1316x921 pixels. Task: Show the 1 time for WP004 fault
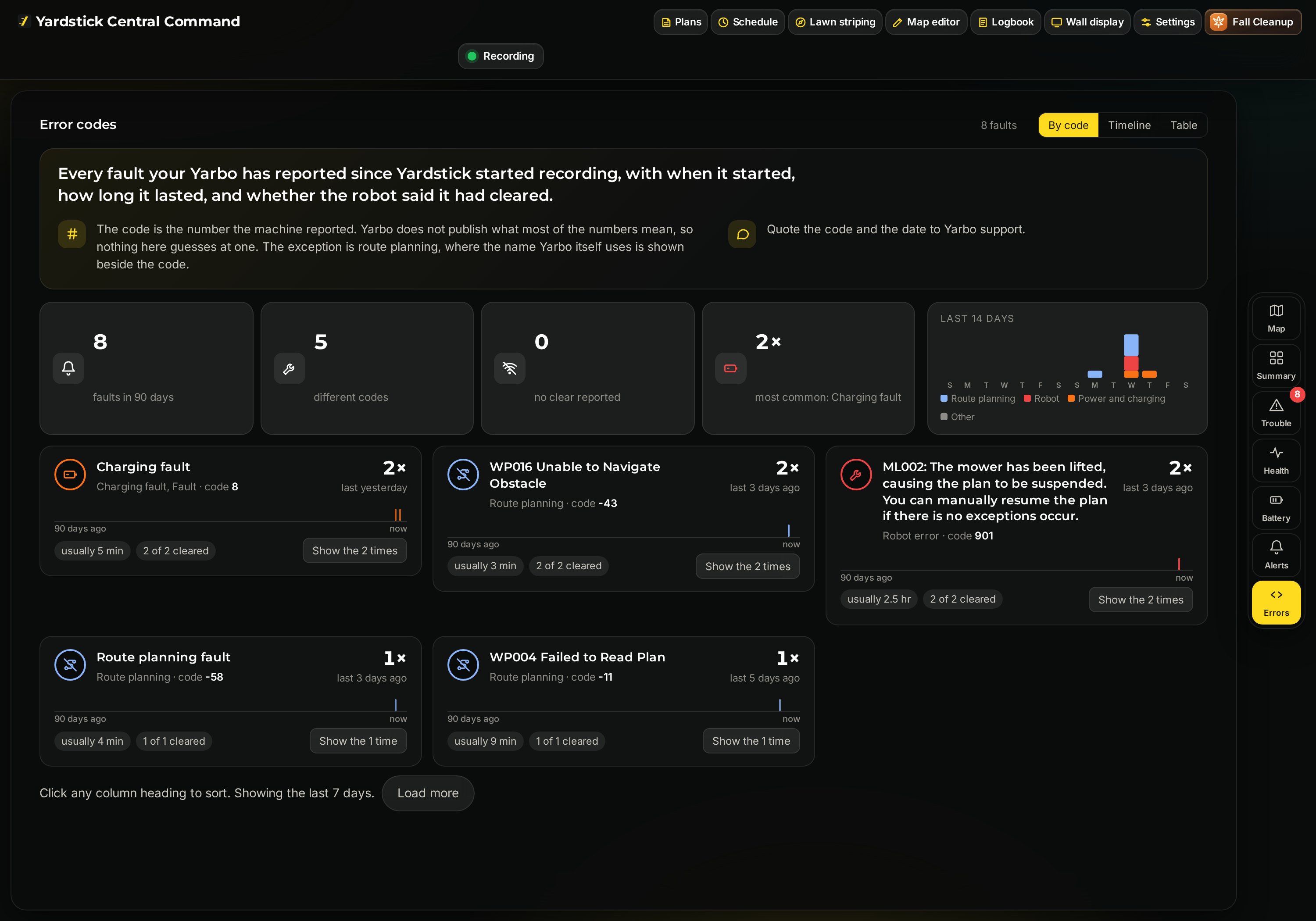[x=751, y=740]
